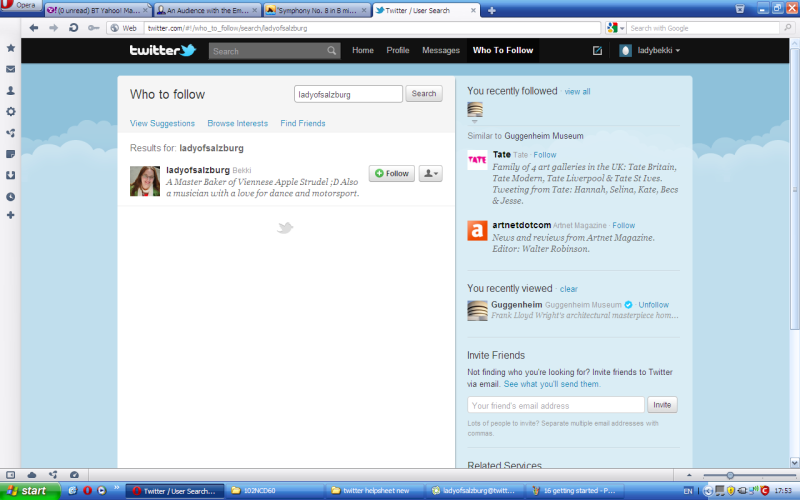This screenshot has height=500, width=800.
Task: Click ladyofsalzburg profile photo
Action: [145, 181]
